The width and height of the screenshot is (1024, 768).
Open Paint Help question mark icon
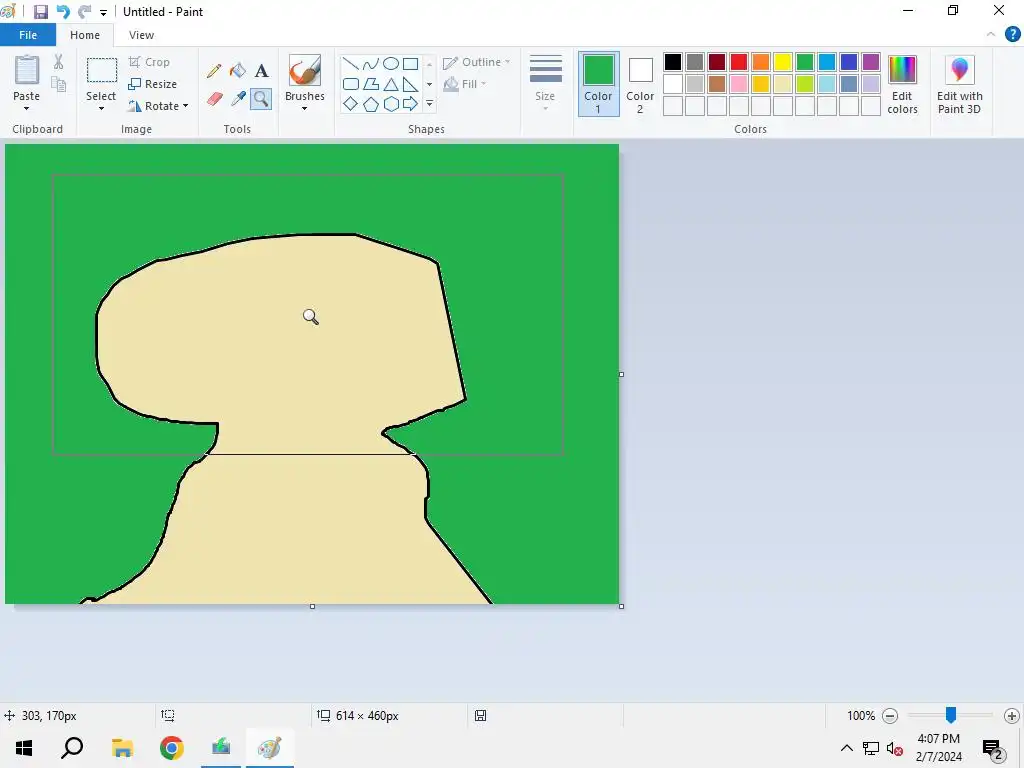pos(1012,35)
